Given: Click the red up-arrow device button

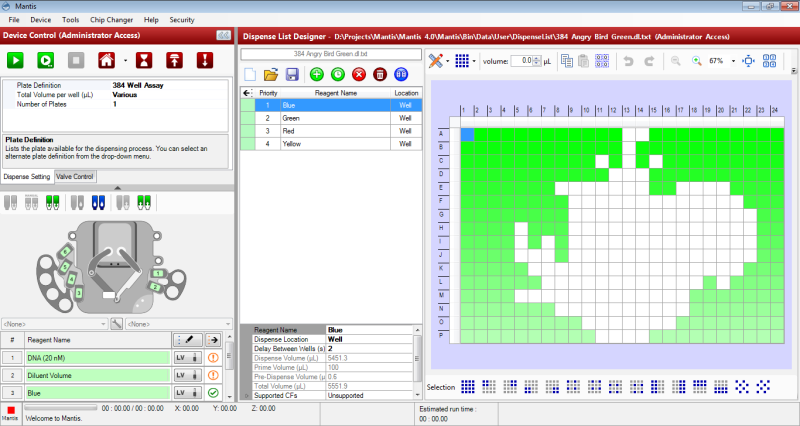Looking at the screenshot, I should coord(174,60).
